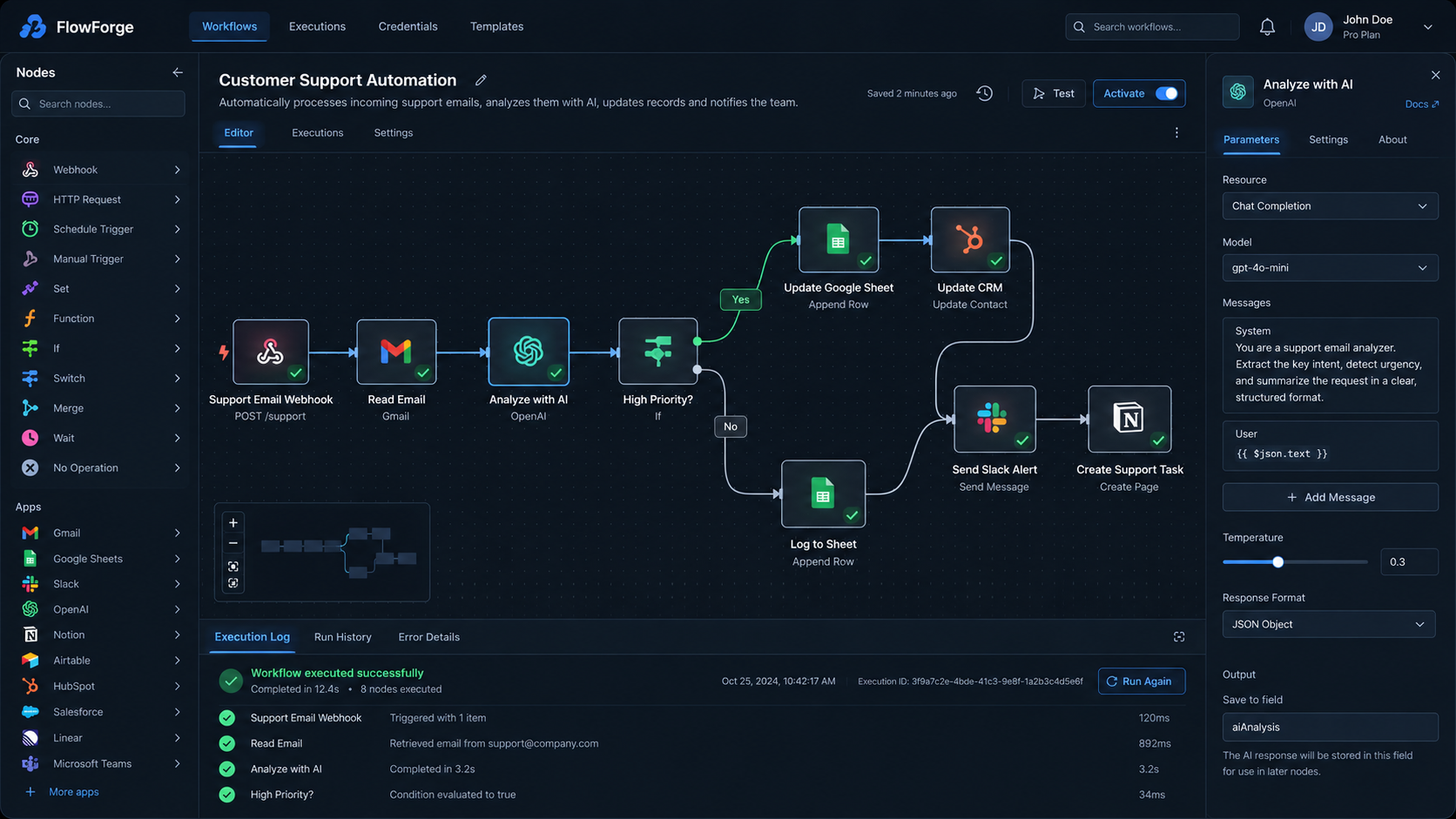Viewport: 1456px width, 819px height.
Task: Click the Log to Sheet node
Action: tap(823, 493)
